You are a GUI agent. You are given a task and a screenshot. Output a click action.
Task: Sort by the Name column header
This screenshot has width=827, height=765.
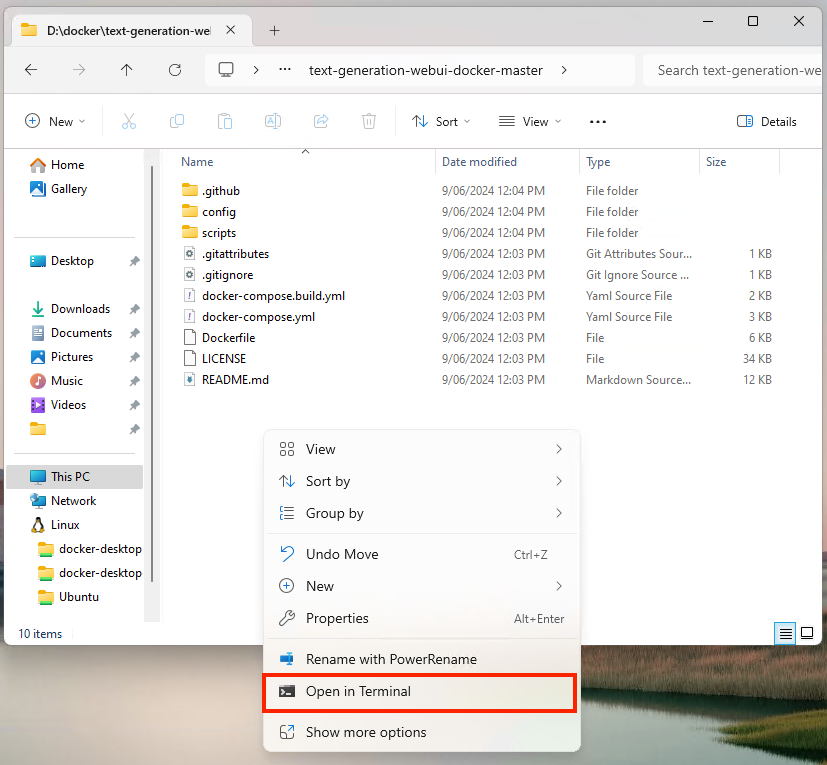click(197, 162)
